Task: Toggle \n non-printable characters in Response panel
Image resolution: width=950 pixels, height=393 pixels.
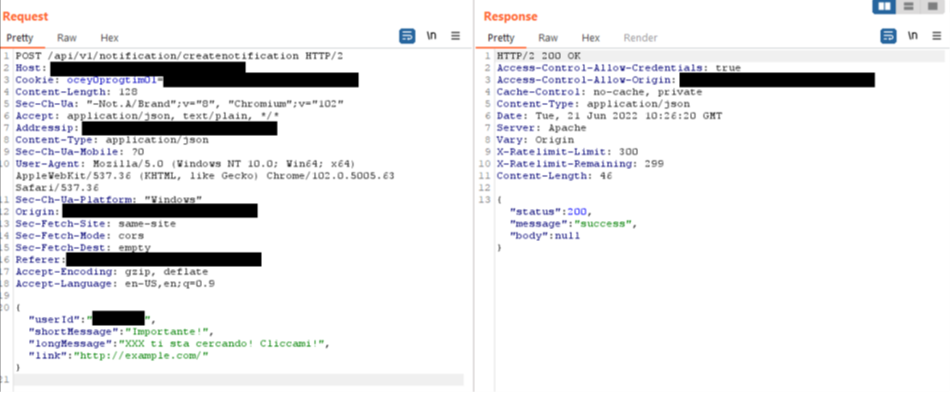Action: click(x=912, y=36)
